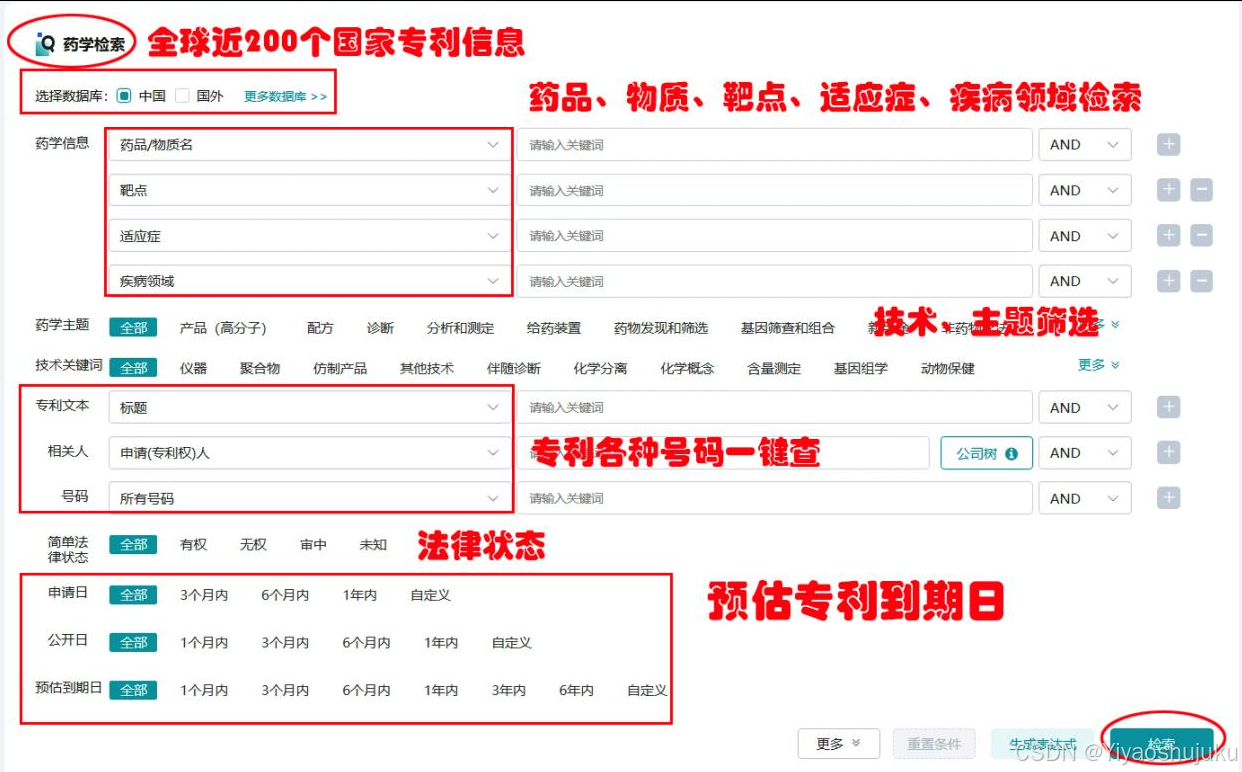
Task: Open AND operator dropdown in 号码 row
Action: tap(1085, 498)
